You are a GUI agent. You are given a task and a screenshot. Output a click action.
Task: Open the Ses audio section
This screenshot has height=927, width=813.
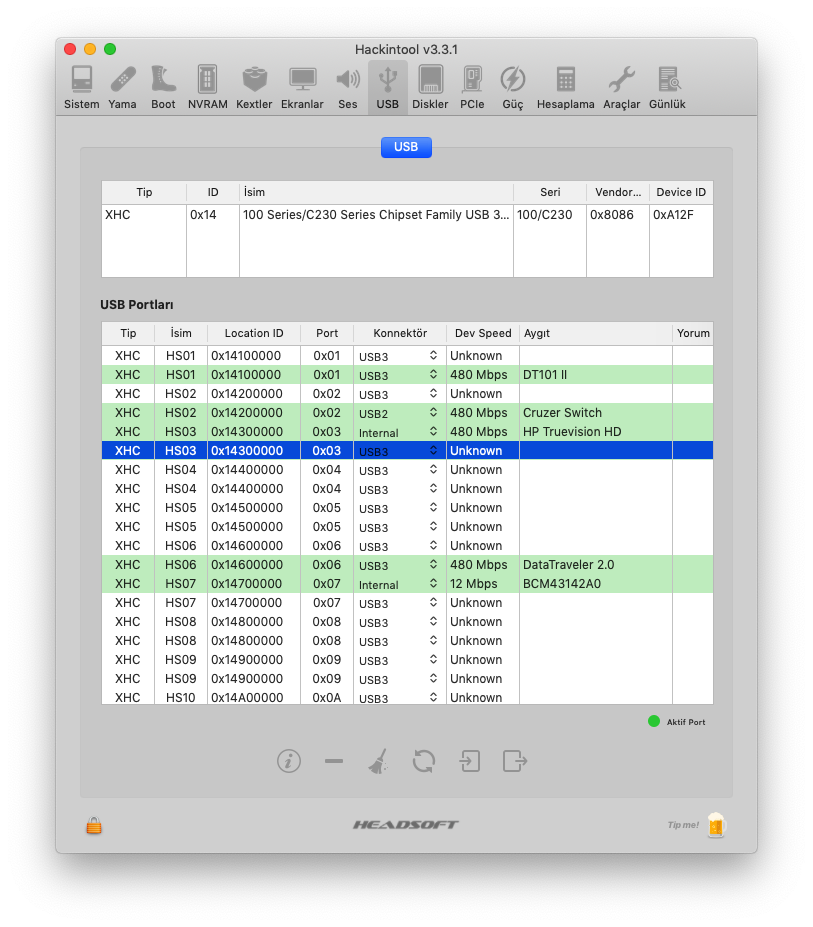347,87
